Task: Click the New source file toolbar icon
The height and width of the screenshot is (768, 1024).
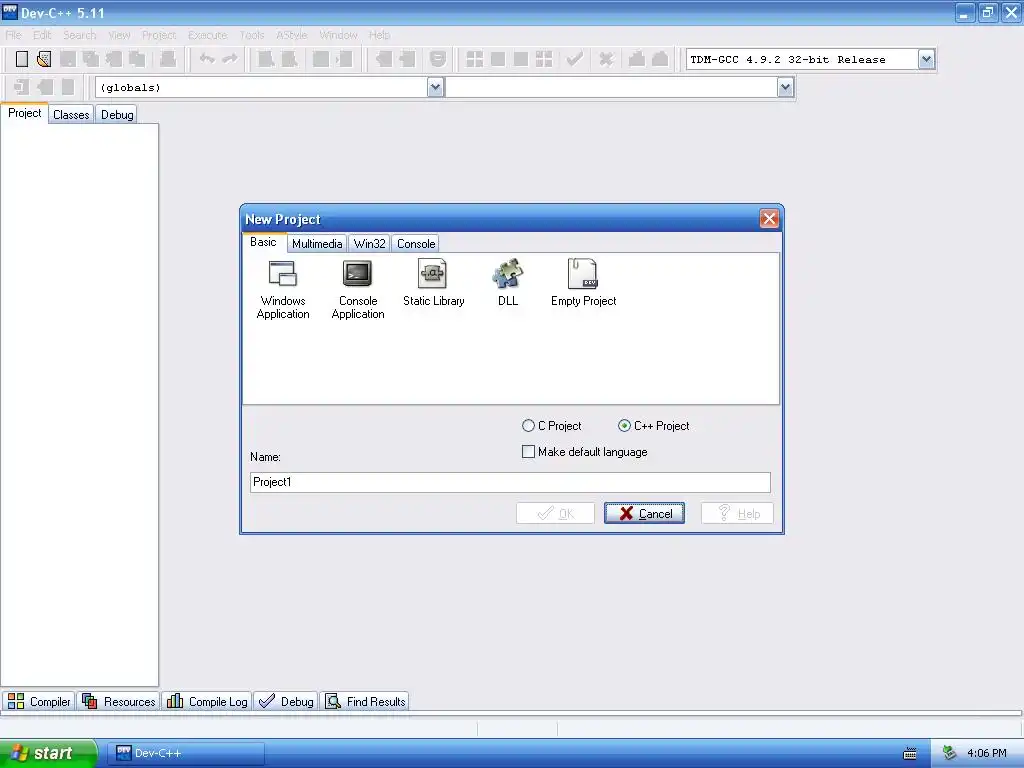Action: click(x=22, y=59)
